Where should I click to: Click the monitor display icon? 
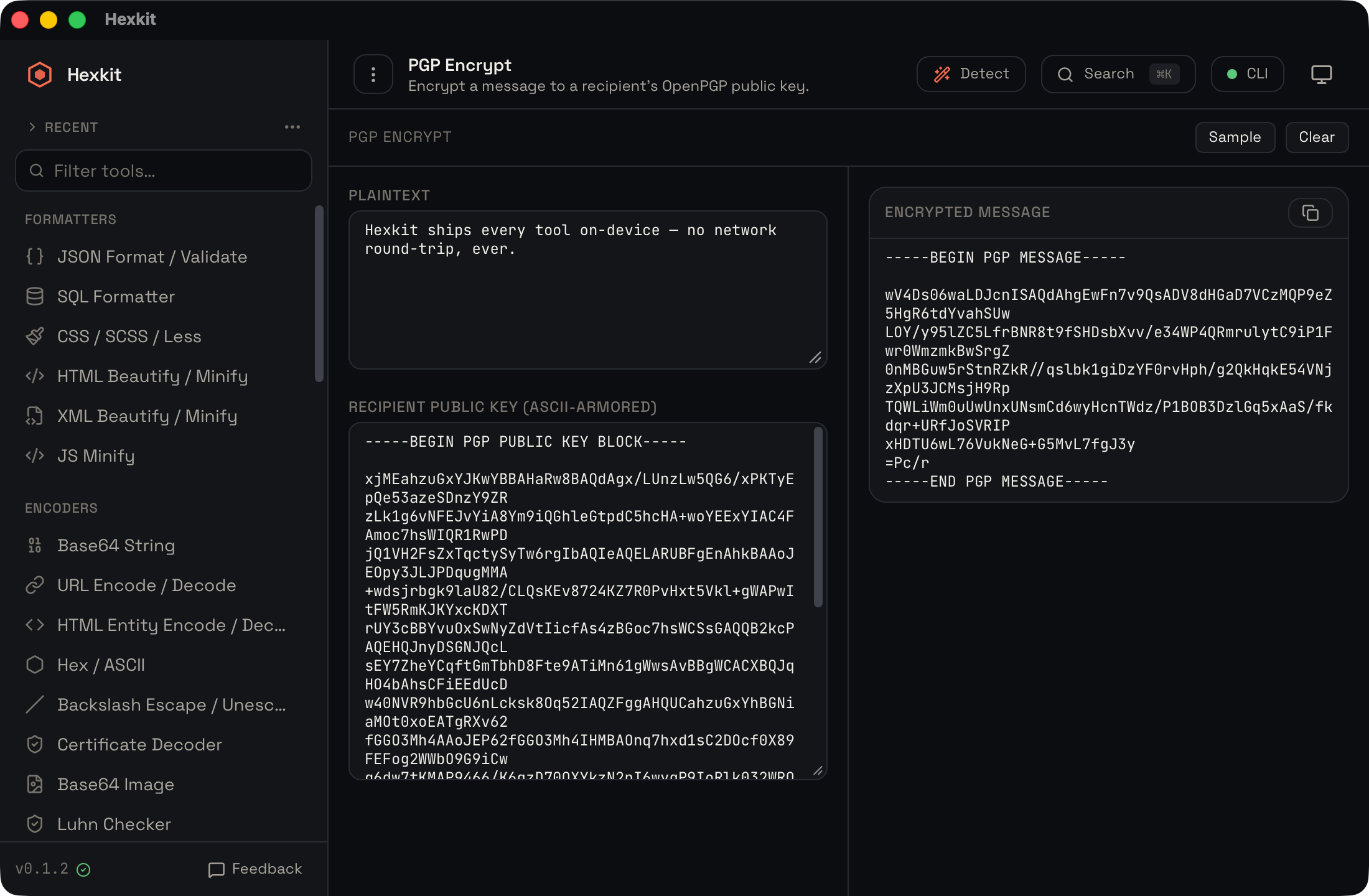tap(1321, 75)
